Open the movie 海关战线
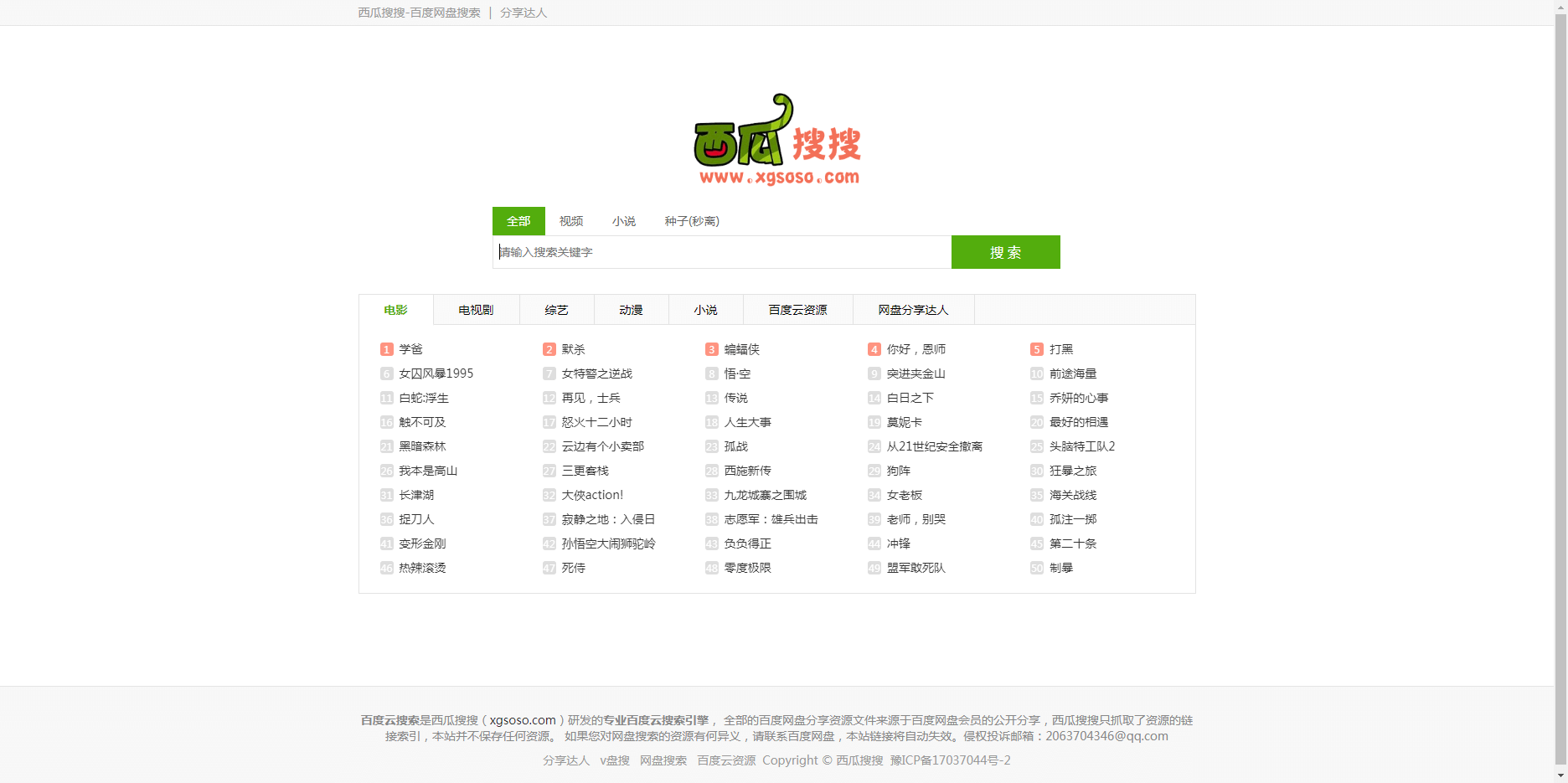 1073,495
